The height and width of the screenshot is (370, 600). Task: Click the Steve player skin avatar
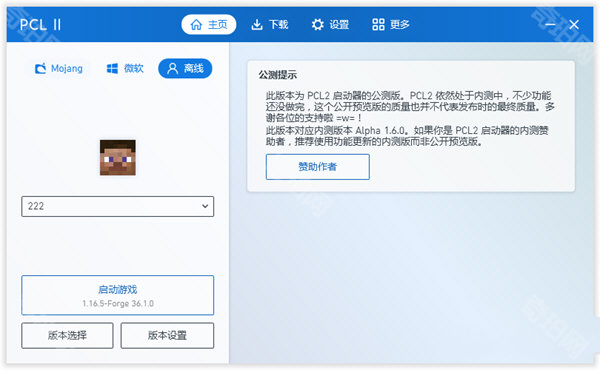pos(117,158)
